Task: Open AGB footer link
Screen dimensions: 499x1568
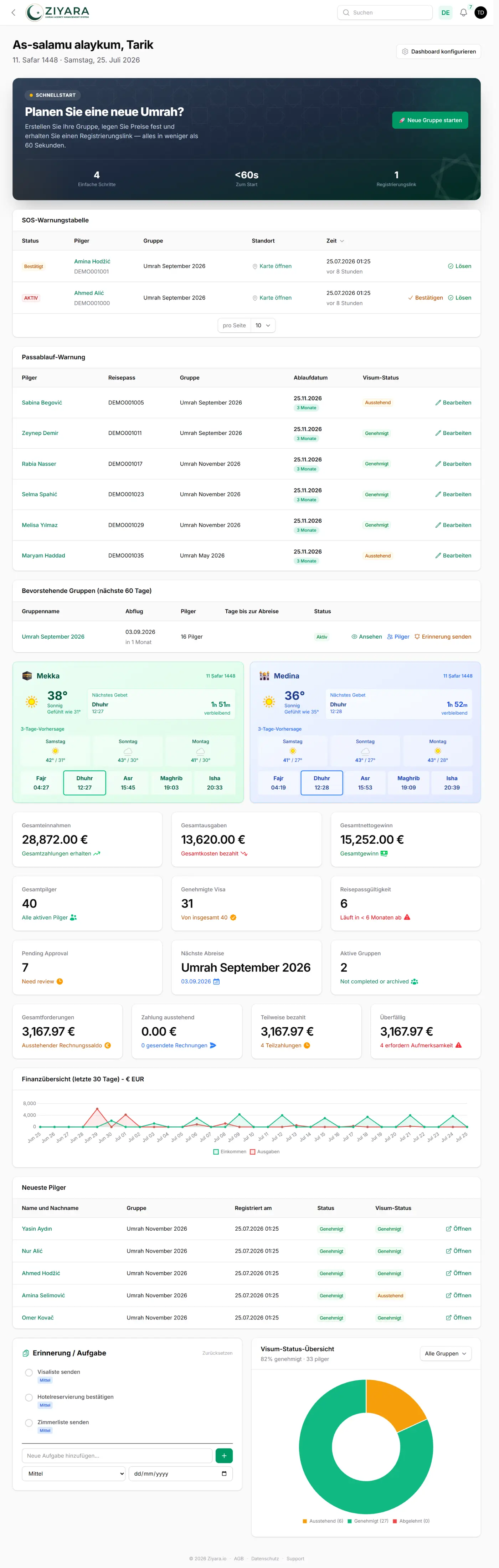Action: click(x=238, y=1558)
